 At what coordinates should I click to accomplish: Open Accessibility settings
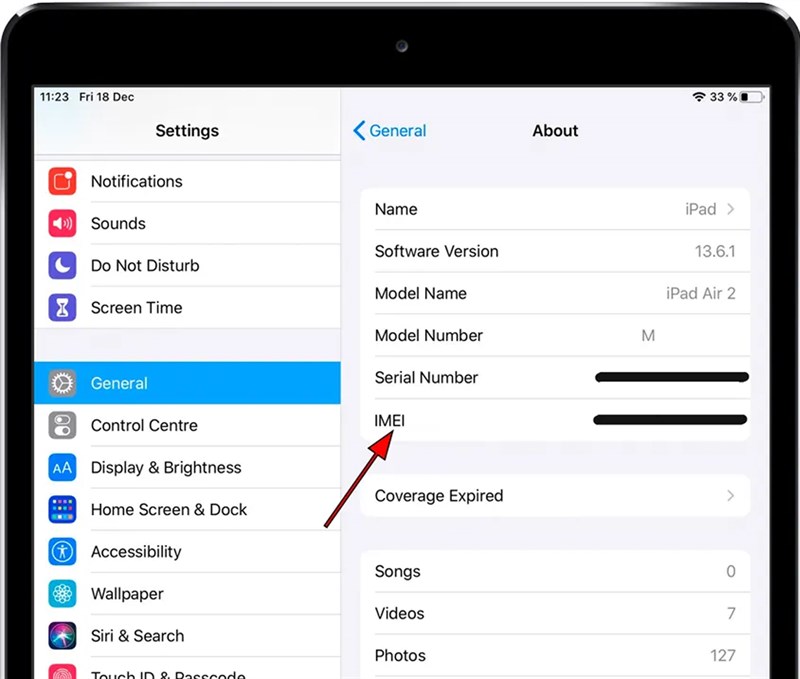click(x=187, y=551)
